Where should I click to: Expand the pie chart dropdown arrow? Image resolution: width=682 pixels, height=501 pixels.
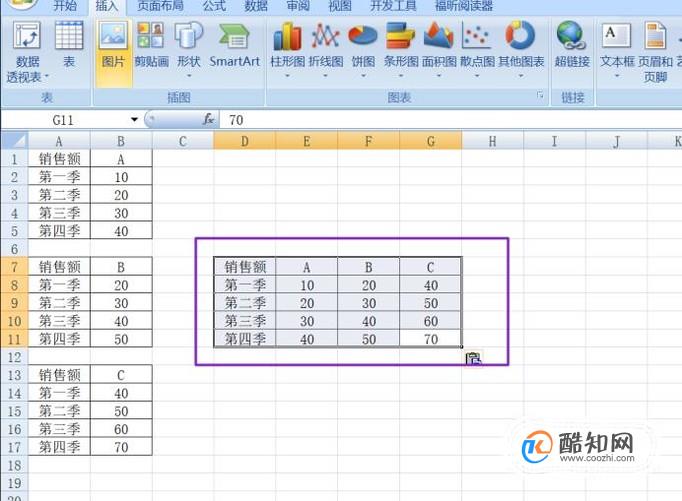point(363,76)
